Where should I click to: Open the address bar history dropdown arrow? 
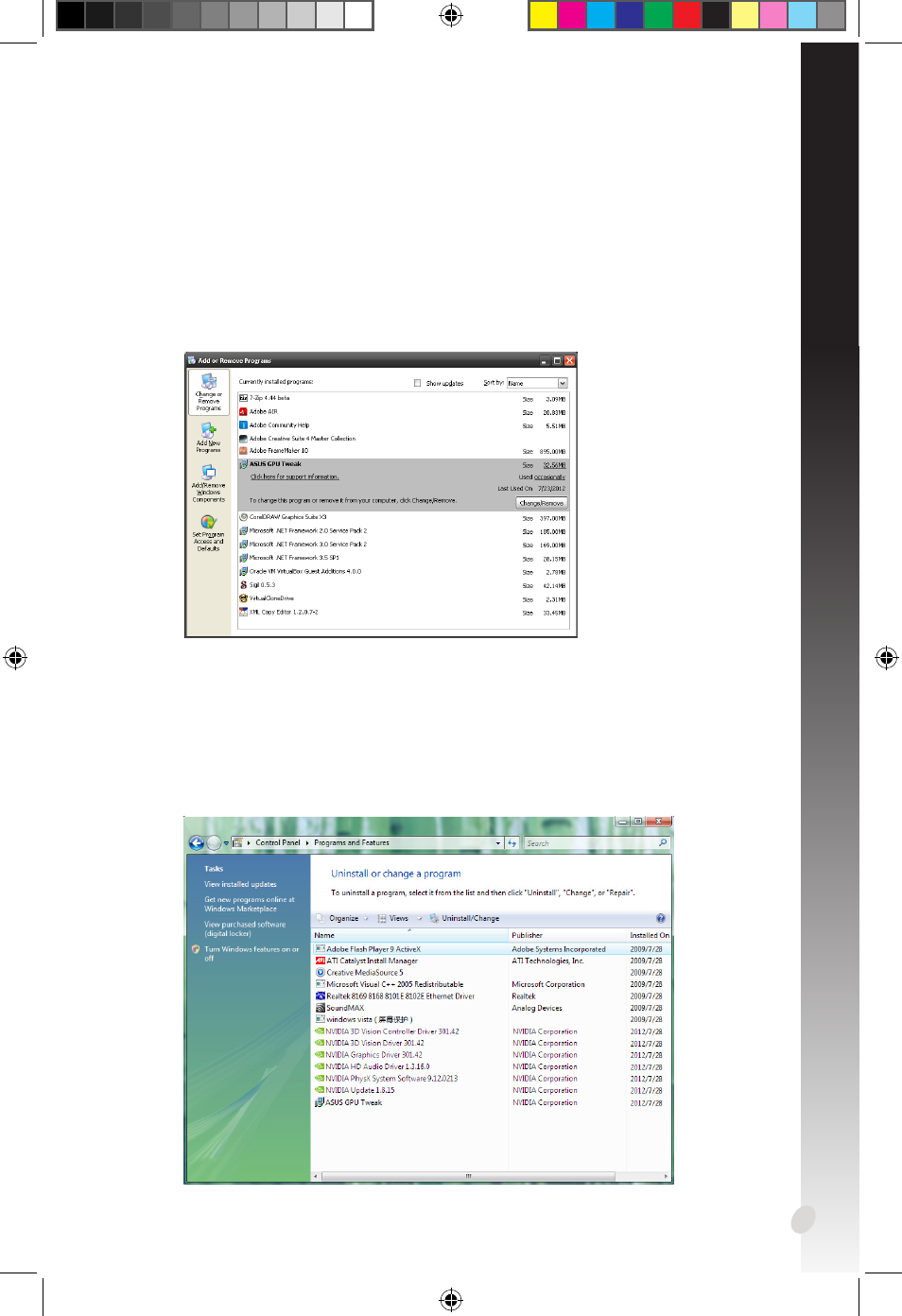[498, 843]
